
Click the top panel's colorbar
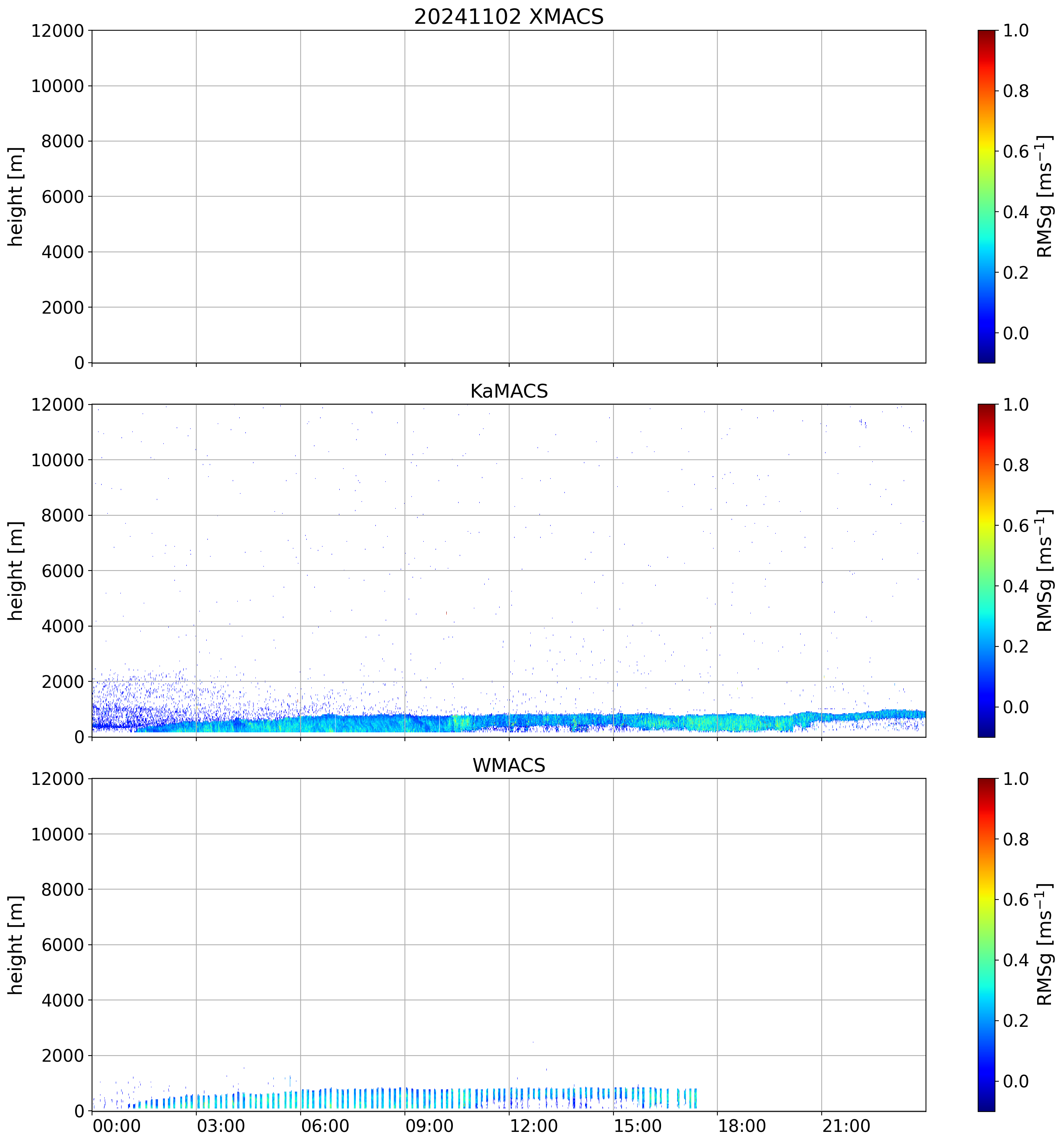click(x=986, y=196)
